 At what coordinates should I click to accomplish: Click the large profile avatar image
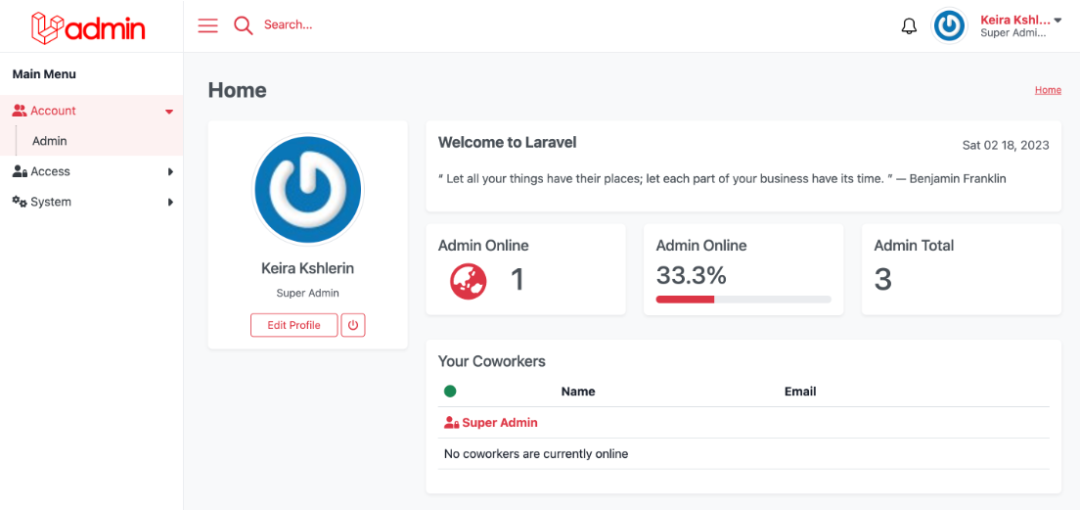(308, 190)
